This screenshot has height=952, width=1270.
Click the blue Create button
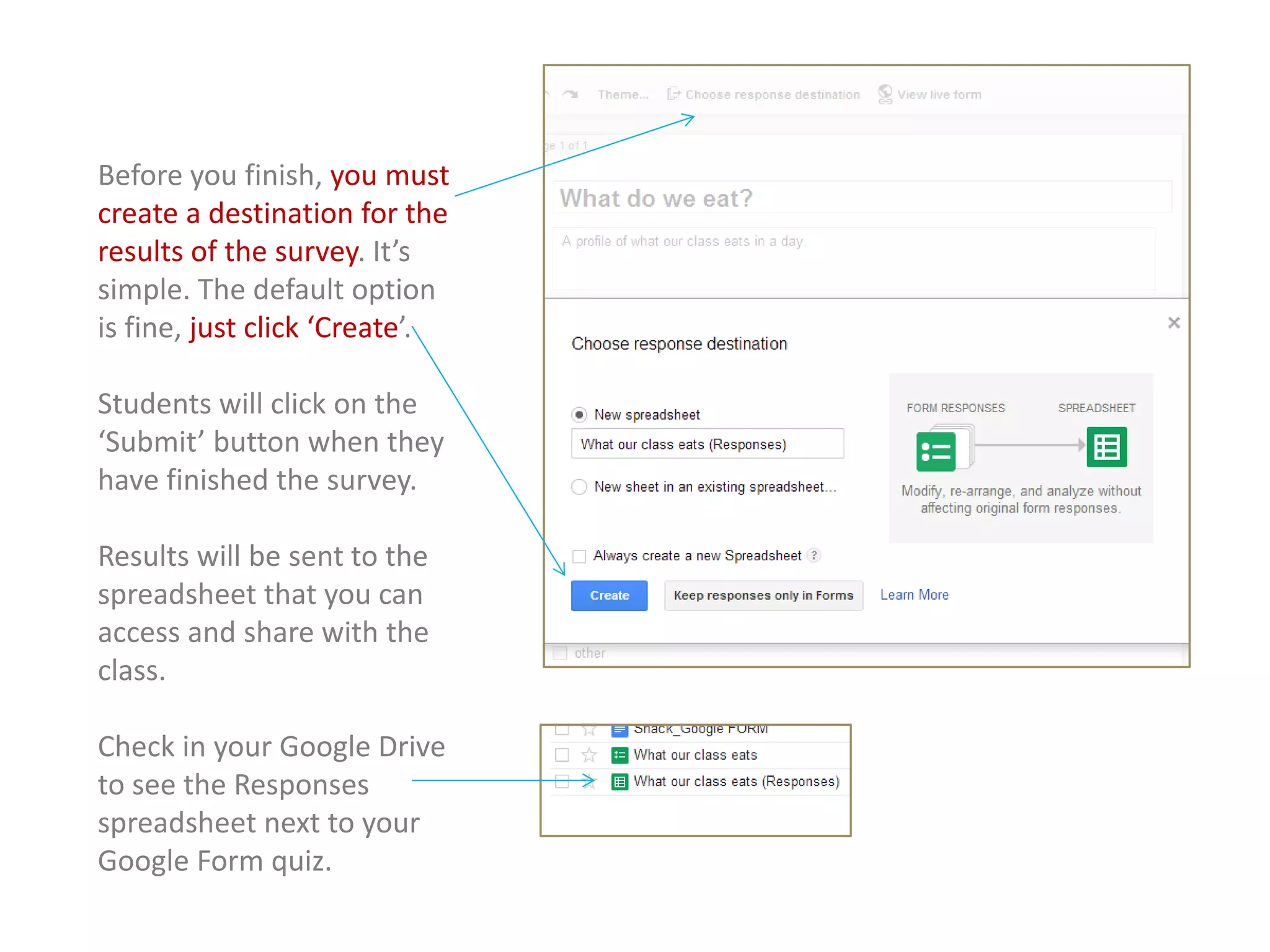609,596
